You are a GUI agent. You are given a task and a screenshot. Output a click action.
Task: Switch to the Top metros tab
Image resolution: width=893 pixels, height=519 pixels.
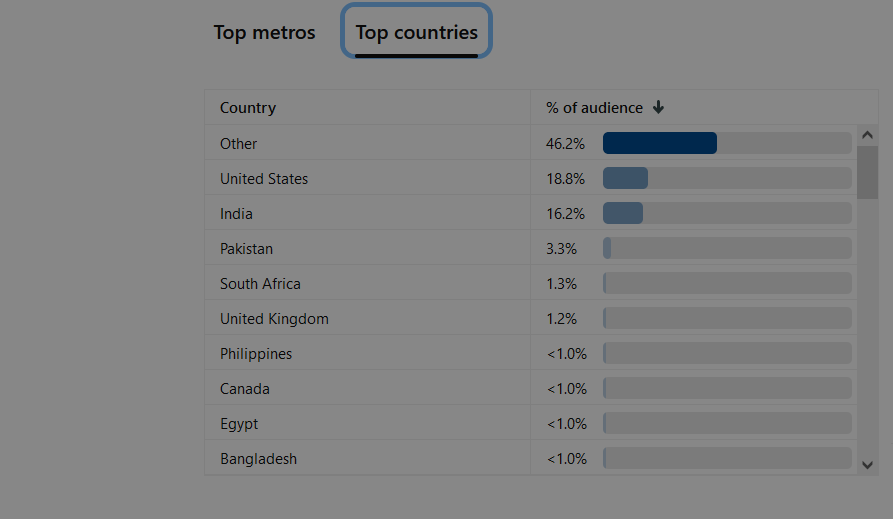pyautogui.click(x=264, y=32)
